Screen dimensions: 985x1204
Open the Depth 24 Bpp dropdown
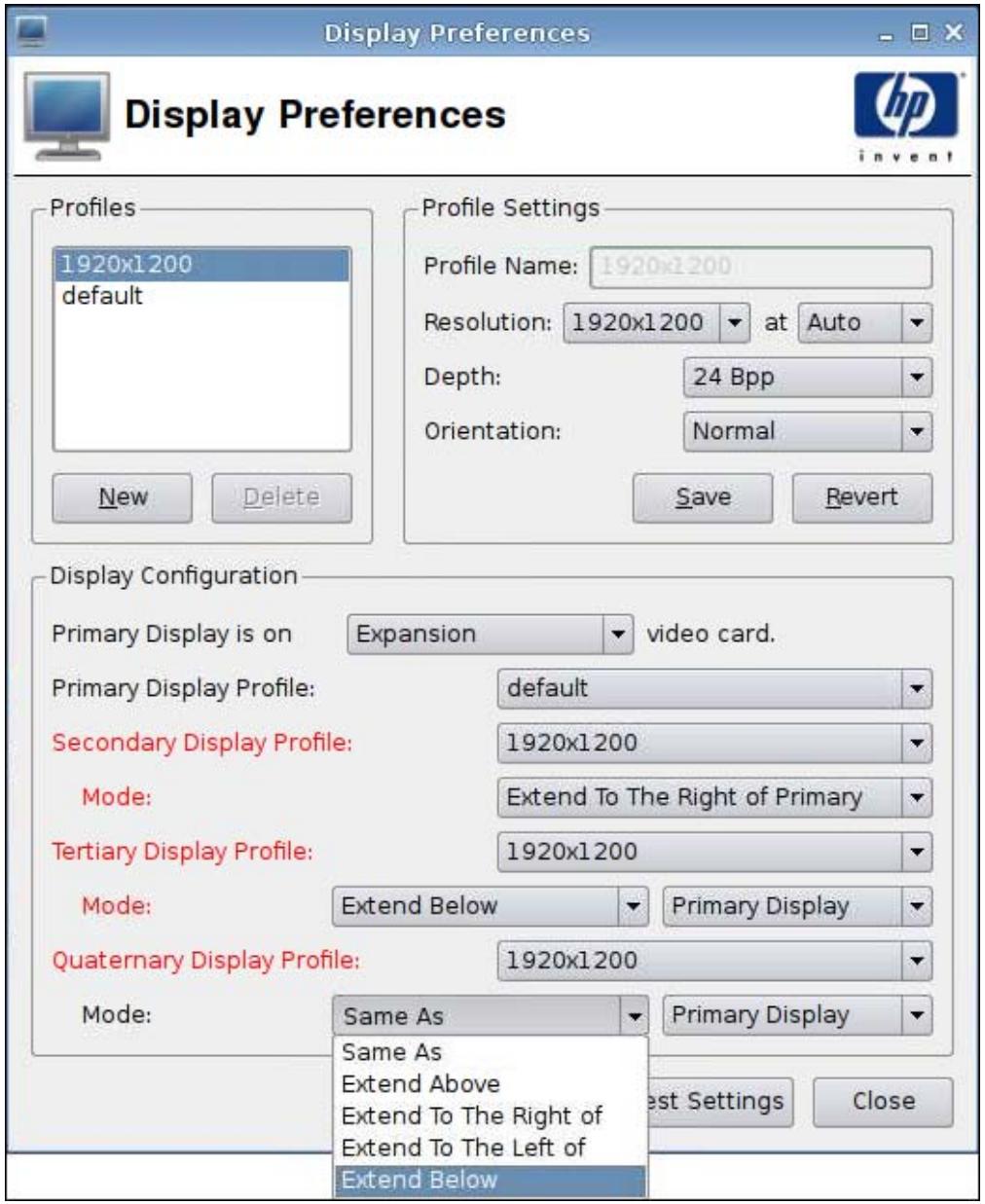click(807, 377)
